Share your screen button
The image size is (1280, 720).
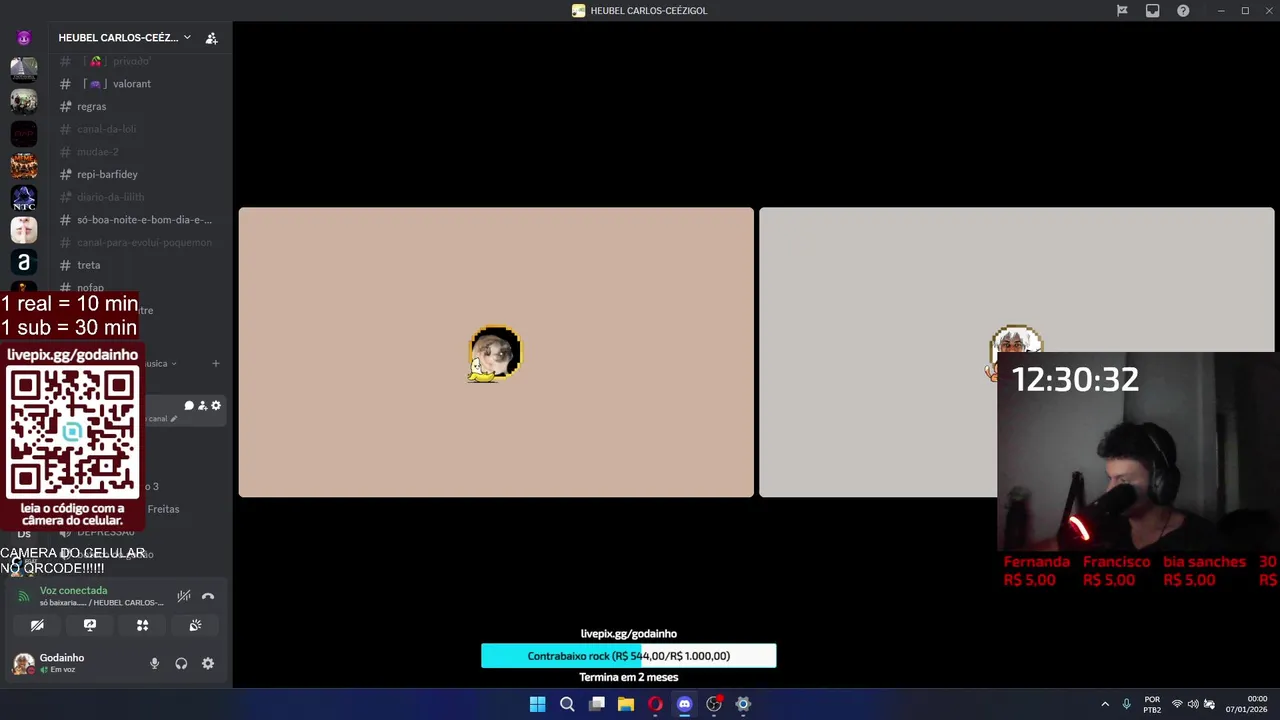(x=90, y=625)
